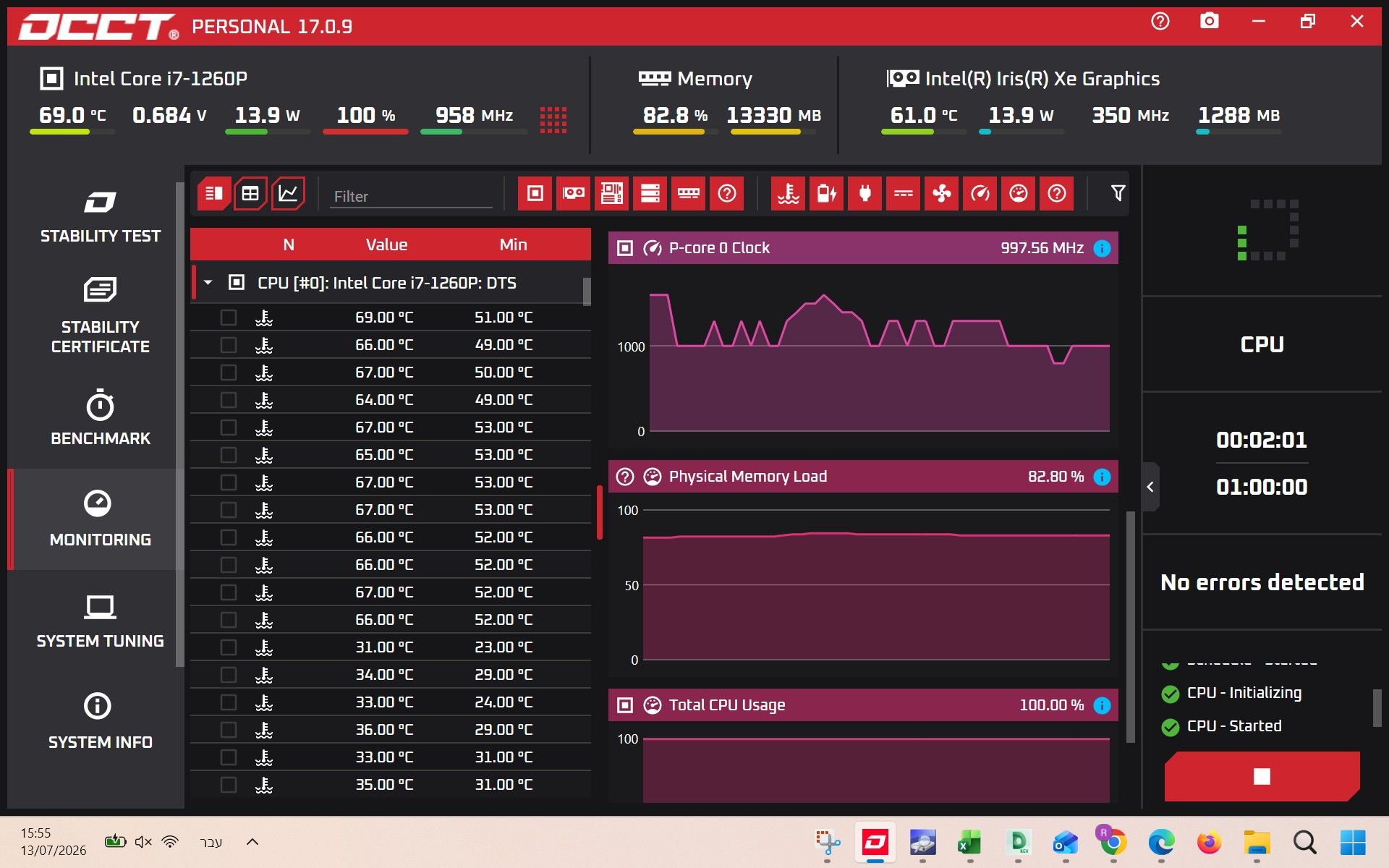The image size is (1389, 868).
Task: Show info for P-core 0 Clock graph
Action: [1102, 248]
